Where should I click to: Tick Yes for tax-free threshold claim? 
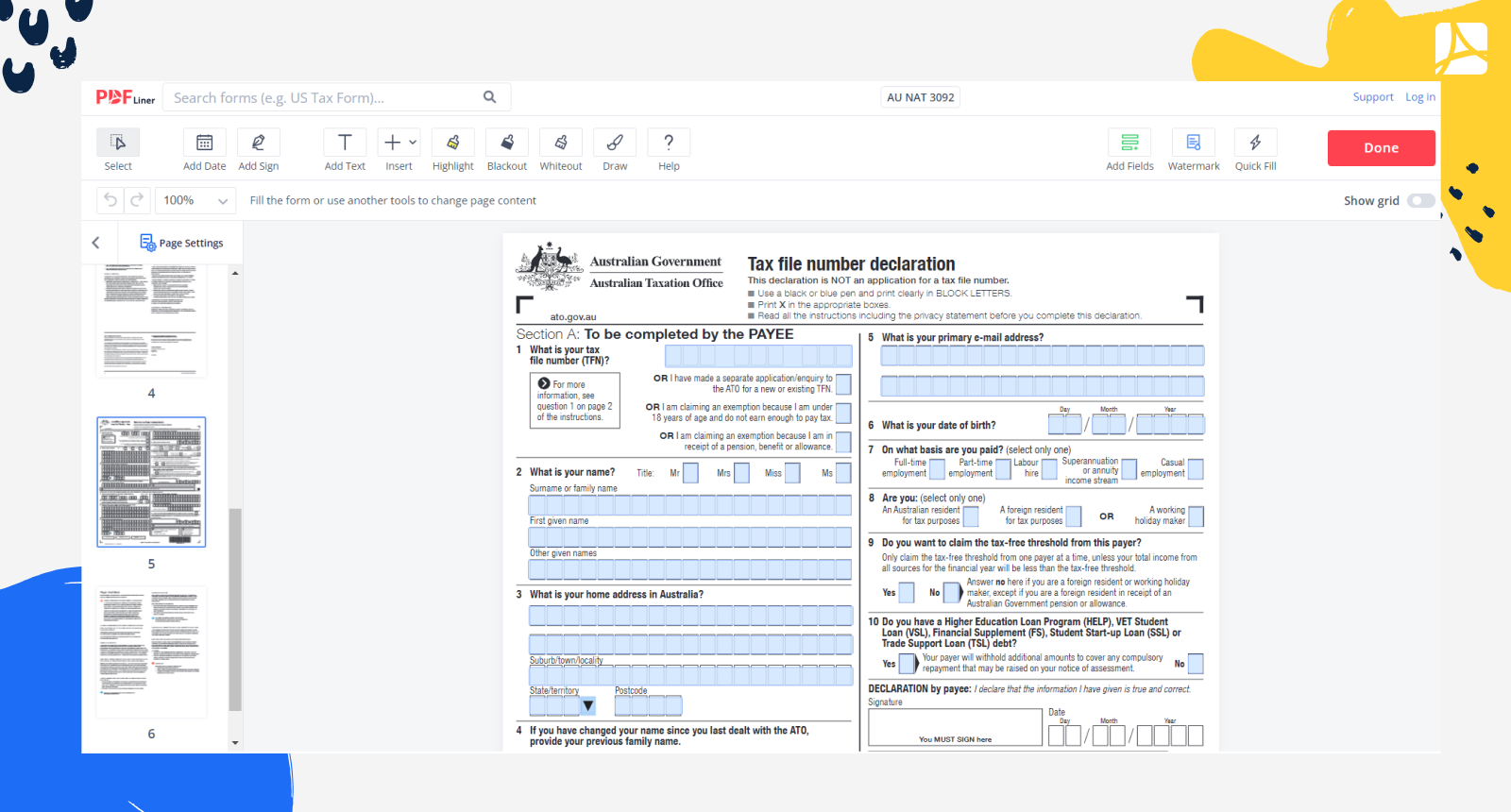[907, 593]
